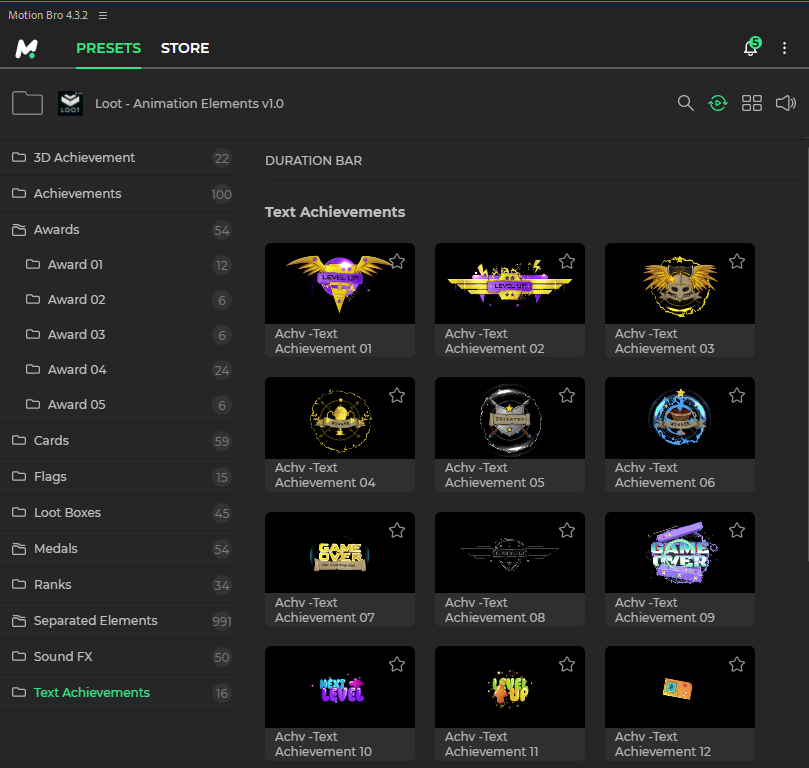Select the Award 02 subfolder

pyautogui.click(x=118, y=300)
